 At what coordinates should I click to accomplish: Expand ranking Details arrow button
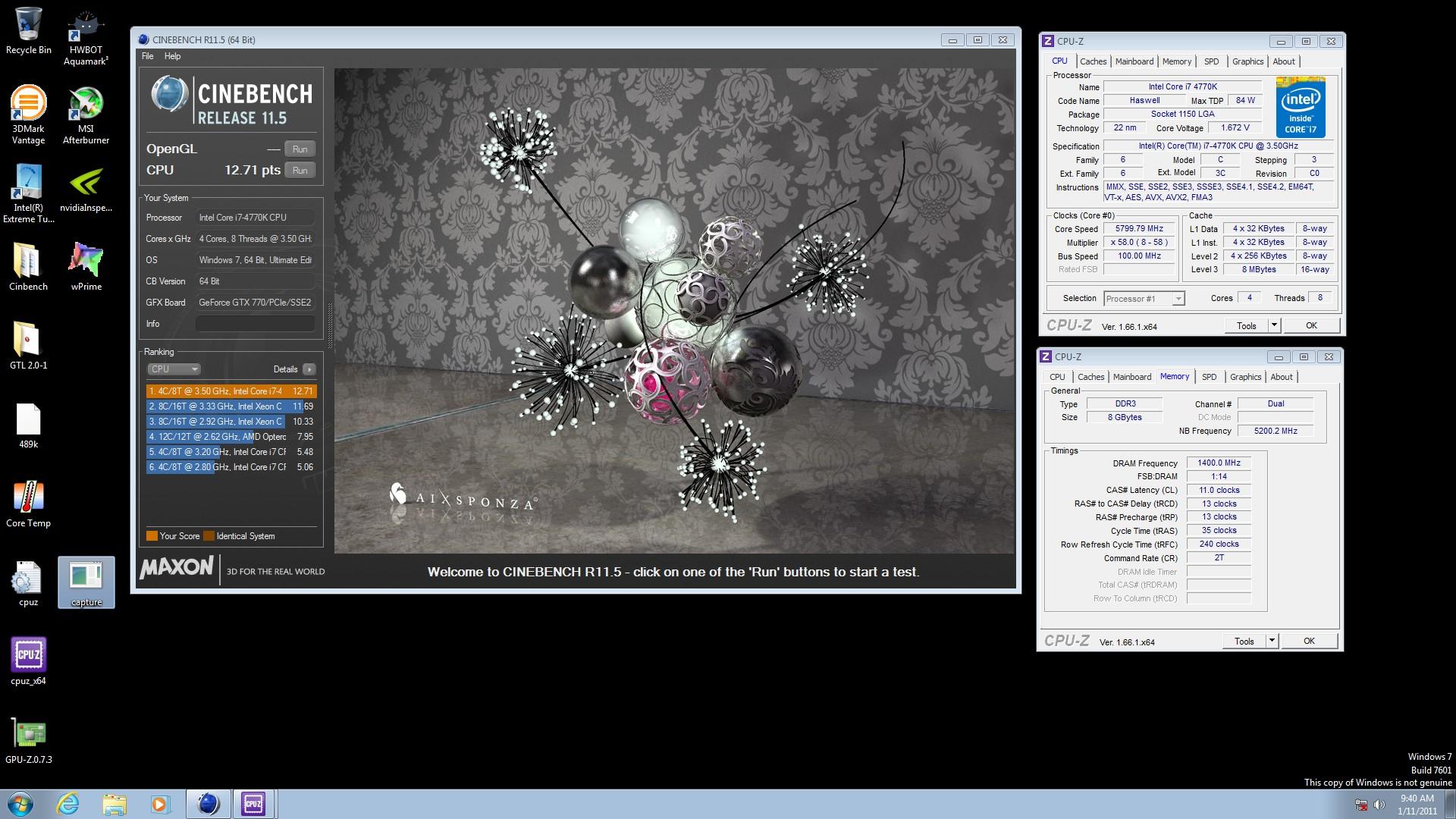[309, 369]
